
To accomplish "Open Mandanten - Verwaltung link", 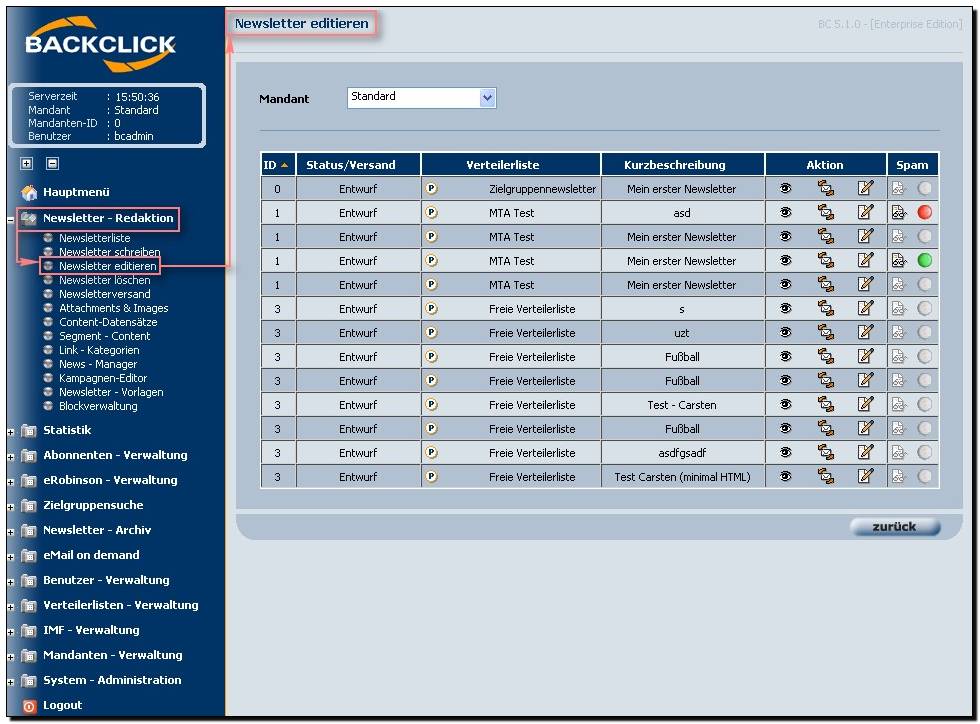I will pos(112,655).
